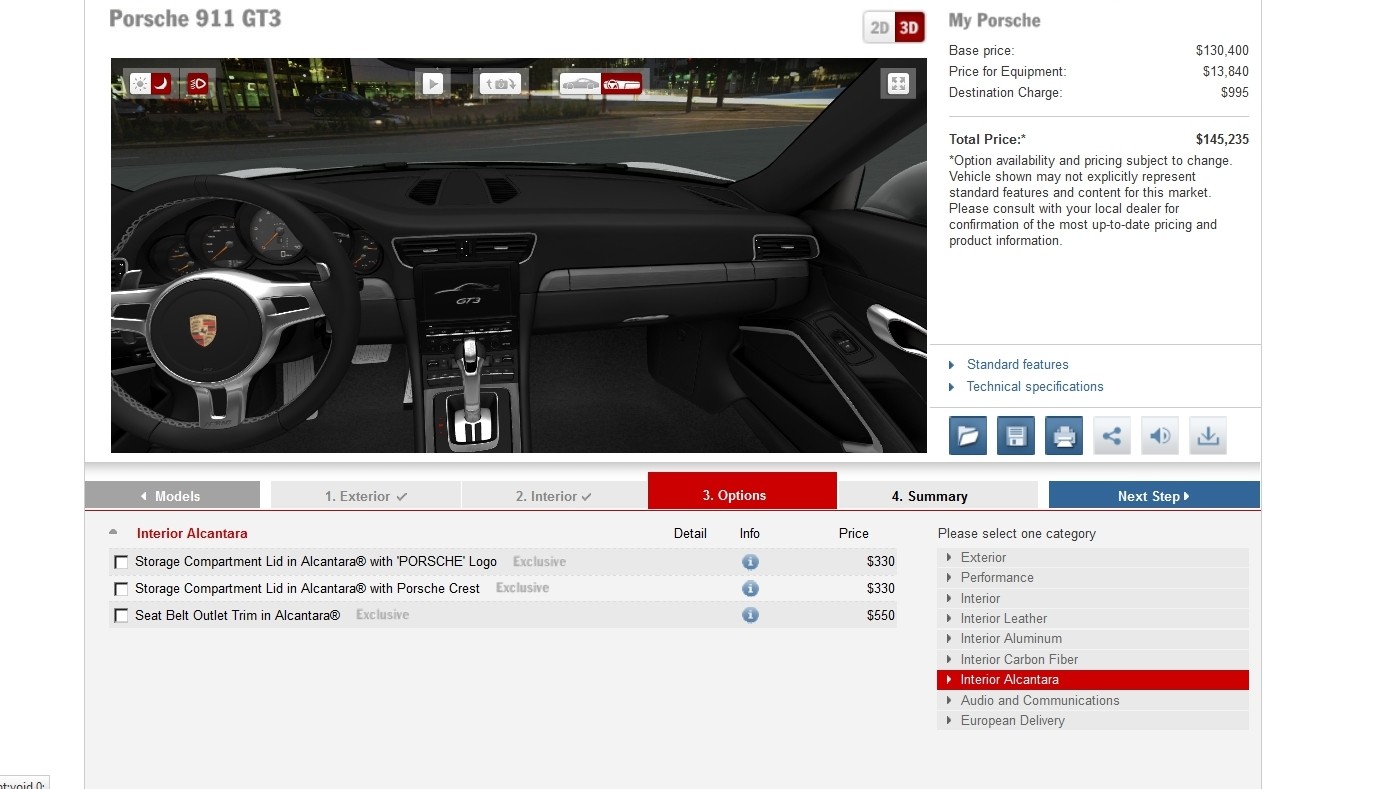Check Seat Belt Outlet Trim in Alcantara
The height and width of the screenshot is (789, 1381).
[121, 617]
